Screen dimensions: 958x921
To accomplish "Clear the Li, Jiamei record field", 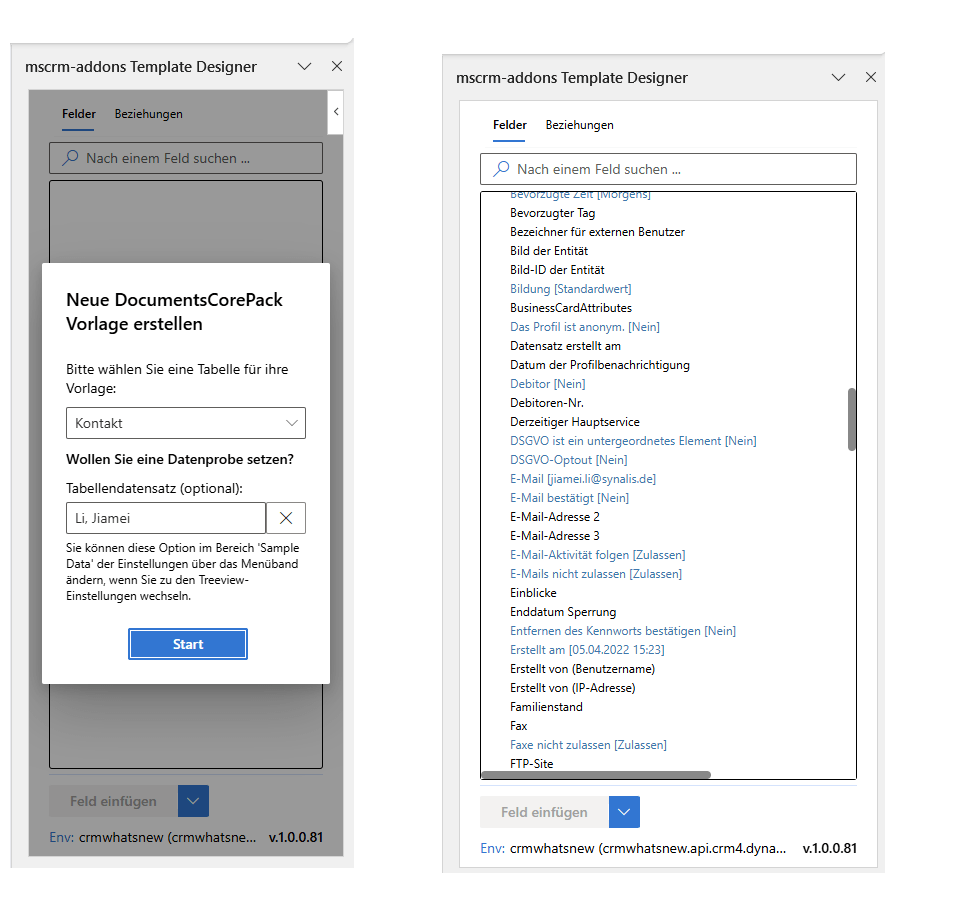I will point(286,518).
